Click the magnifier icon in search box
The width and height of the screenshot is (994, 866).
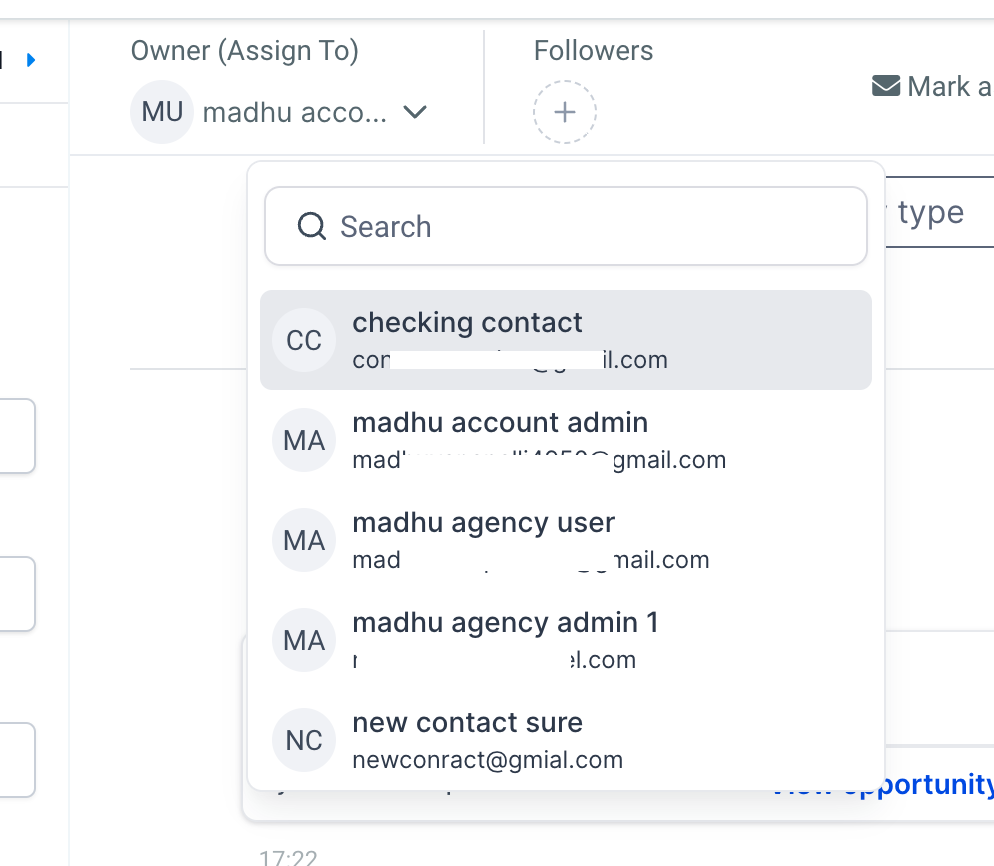click(x=312, y=226)
